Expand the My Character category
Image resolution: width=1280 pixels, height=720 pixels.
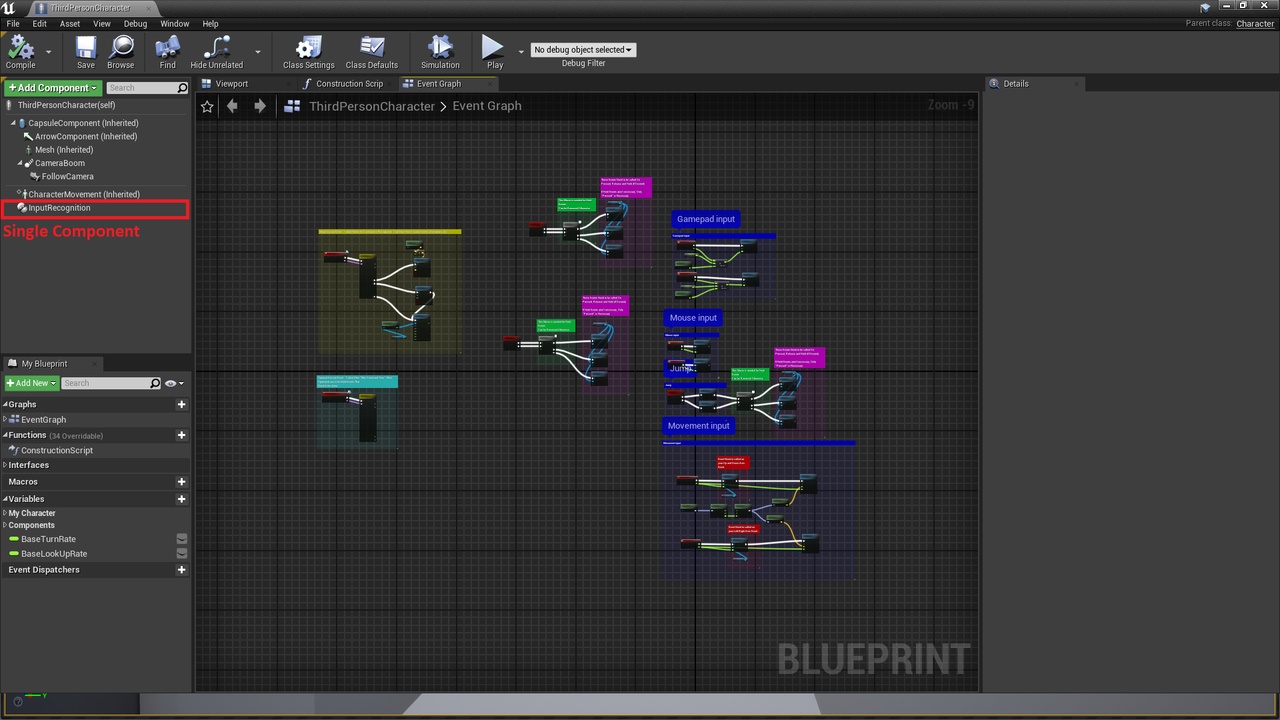click(5, 513)
